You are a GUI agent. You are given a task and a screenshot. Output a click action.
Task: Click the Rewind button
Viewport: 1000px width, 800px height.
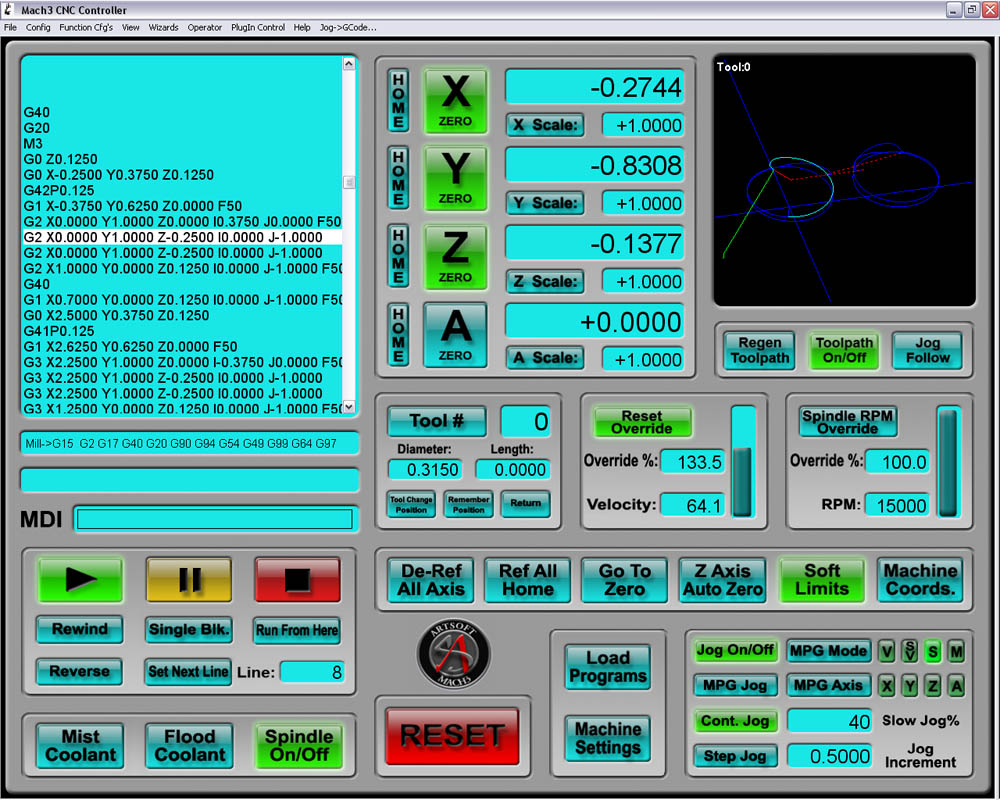[80, 630]
